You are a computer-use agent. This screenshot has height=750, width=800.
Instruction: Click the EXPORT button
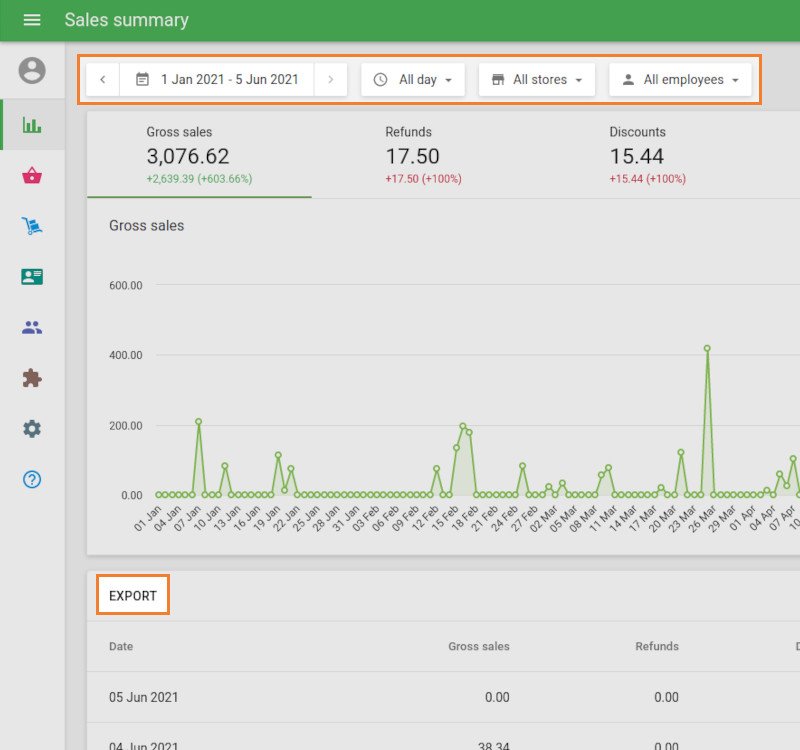(x=133, y=595)
